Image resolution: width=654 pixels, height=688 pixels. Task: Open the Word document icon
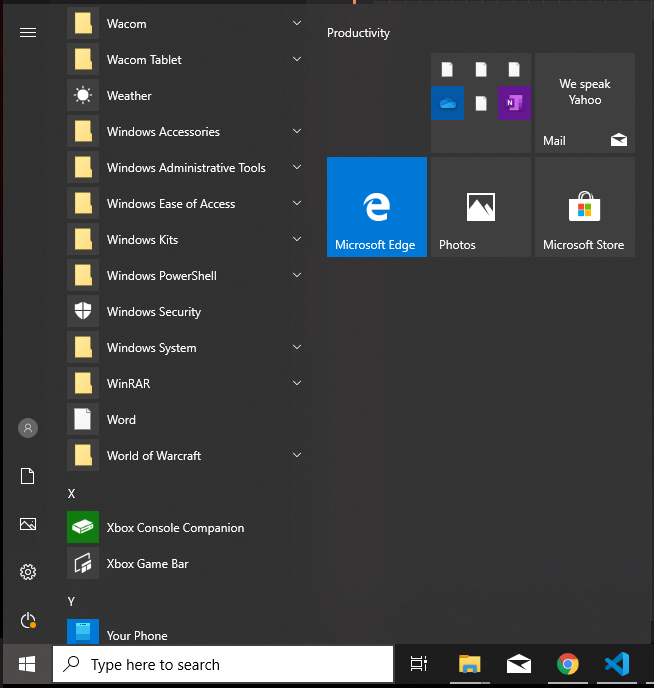pyautogui.click(x=83, y=419)
